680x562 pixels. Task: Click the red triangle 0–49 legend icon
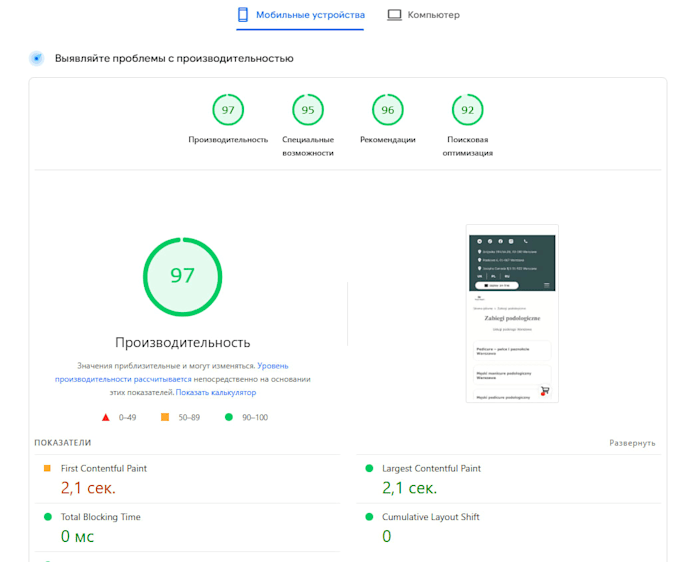[105, 418]
